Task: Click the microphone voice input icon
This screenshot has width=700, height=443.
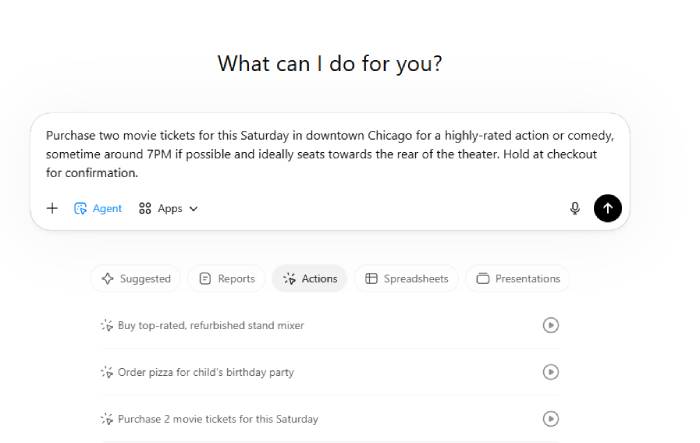Action: click(x=575, y=208)
